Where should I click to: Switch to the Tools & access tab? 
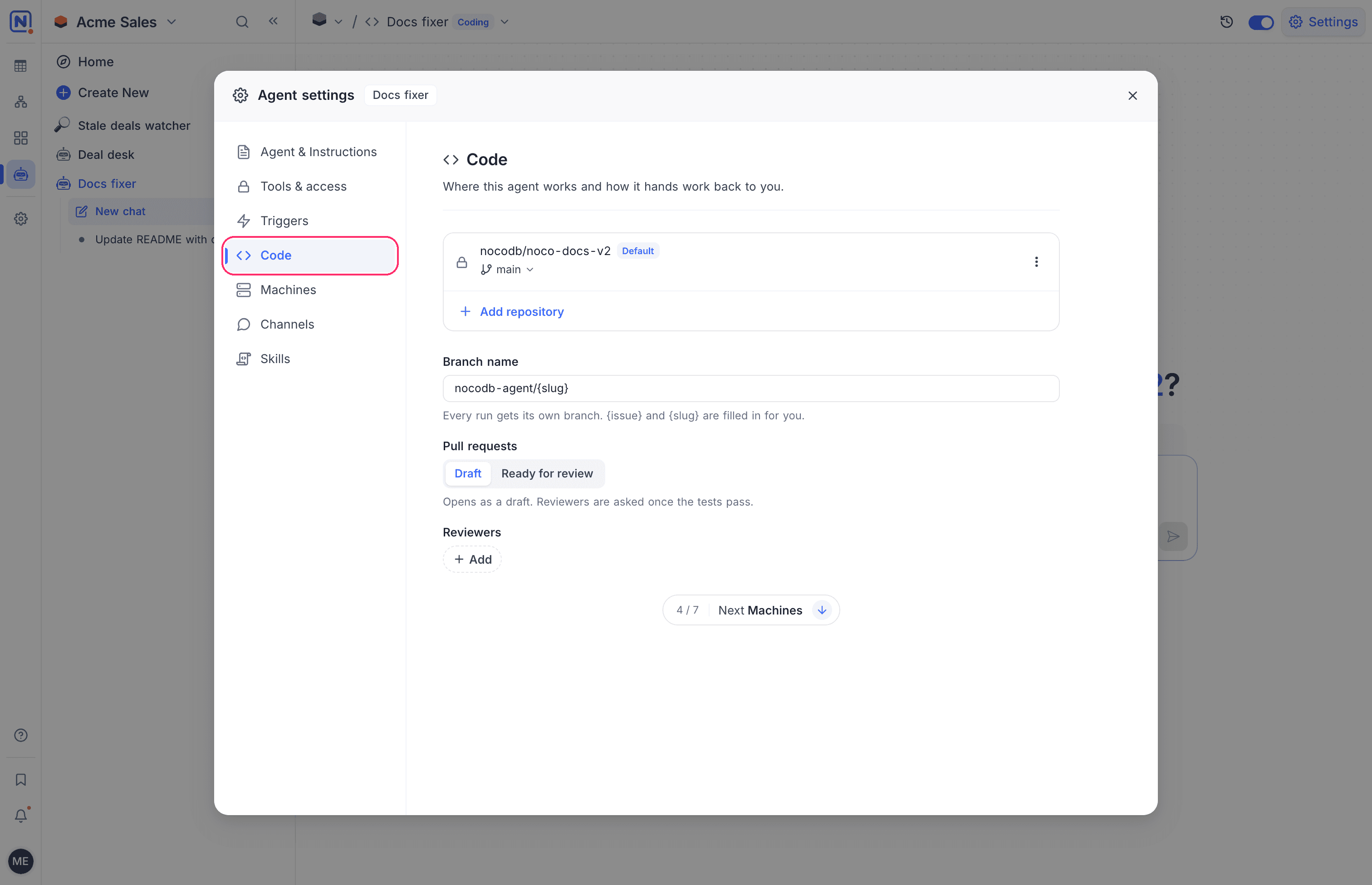coord(310,186)
